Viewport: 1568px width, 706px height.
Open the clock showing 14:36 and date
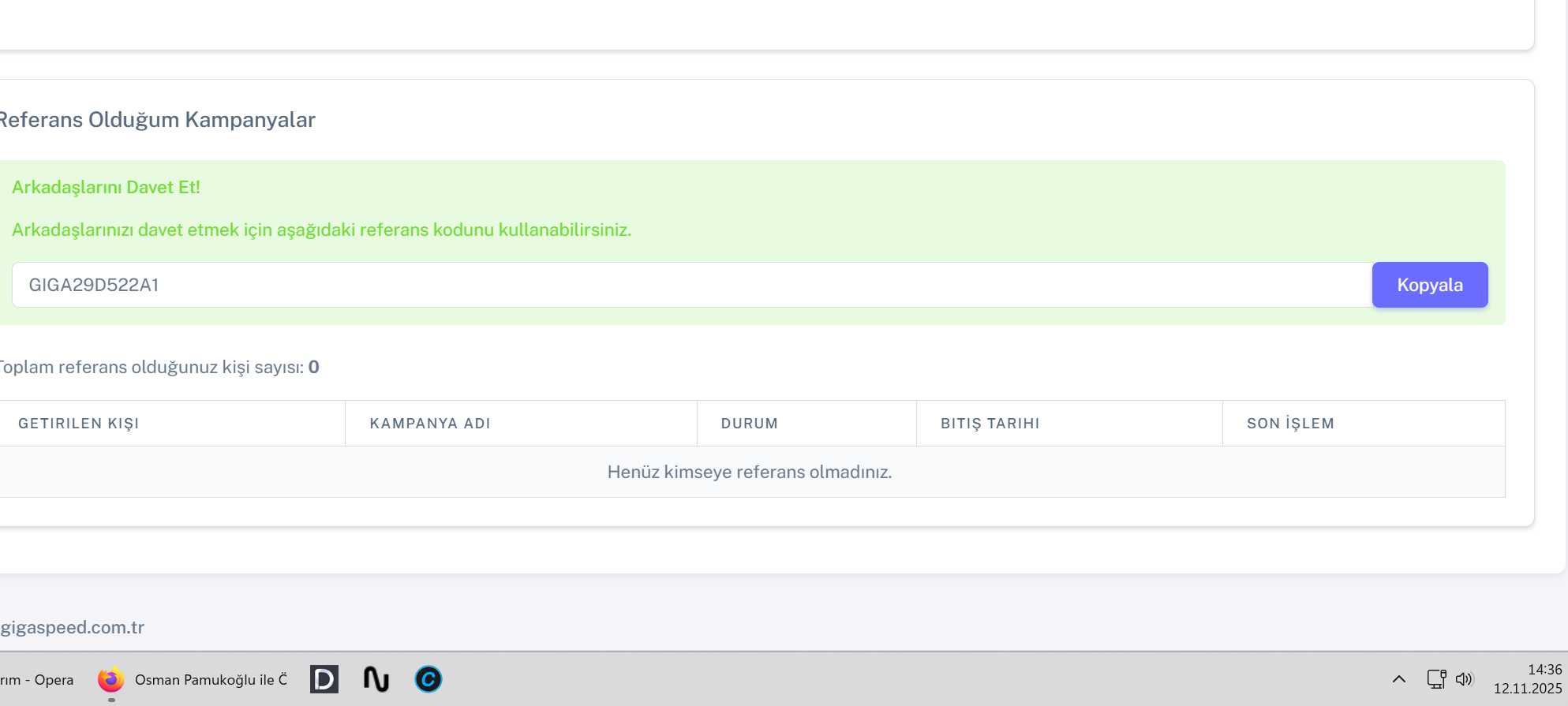[1527, 679]
